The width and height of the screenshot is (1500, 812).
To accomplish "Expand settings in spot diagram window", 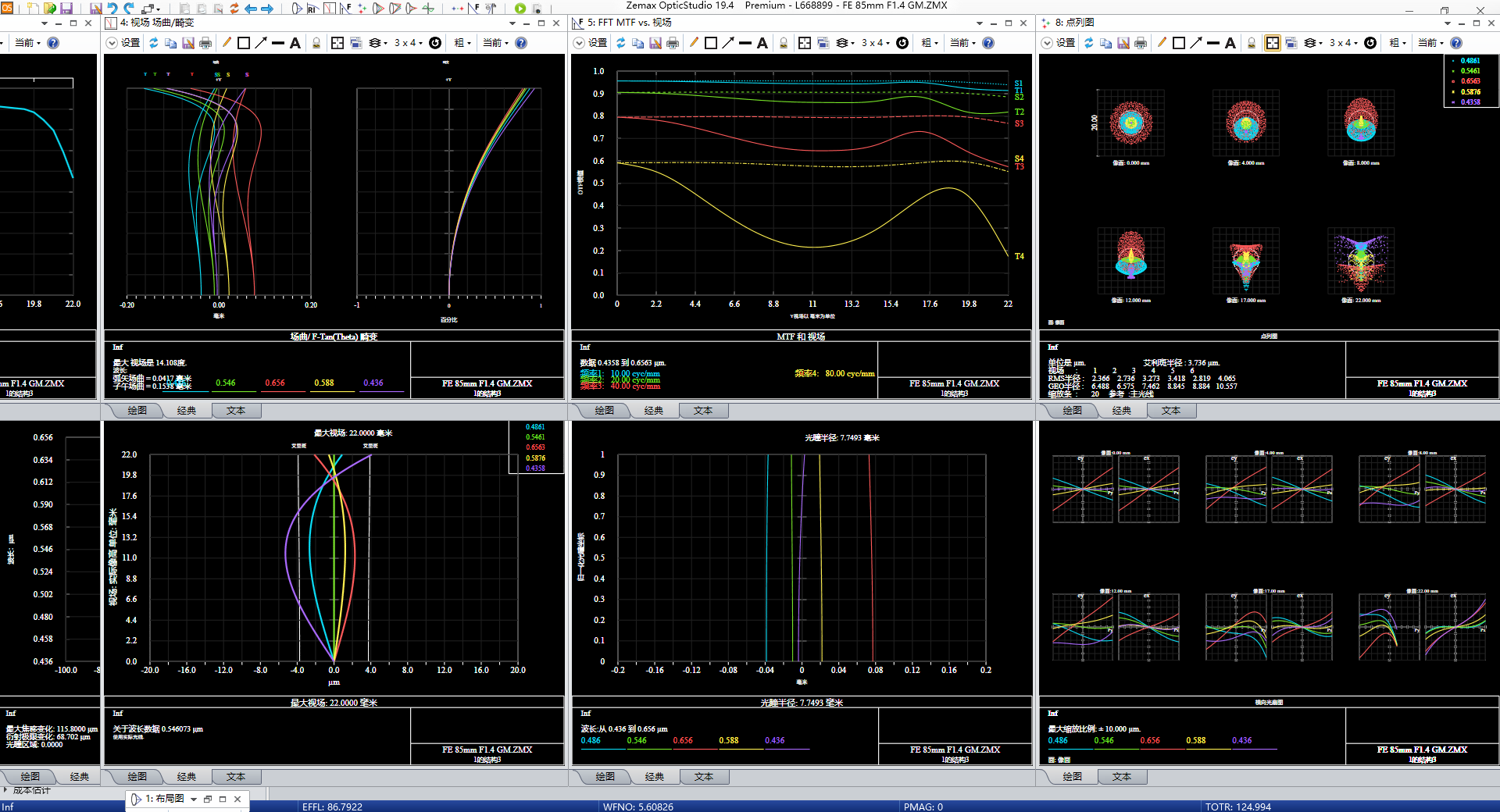I will point(1047,43).
